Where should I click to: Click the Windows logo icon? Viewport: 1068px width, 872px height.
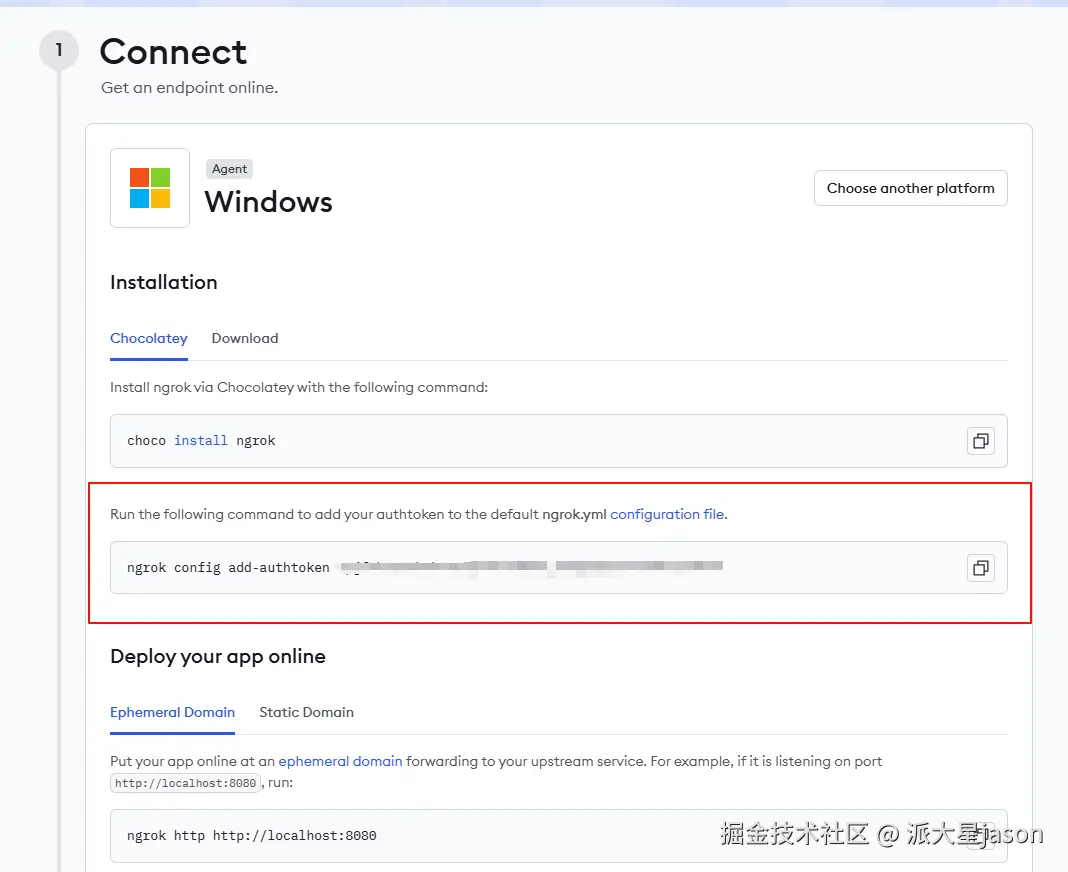[150, 188]
